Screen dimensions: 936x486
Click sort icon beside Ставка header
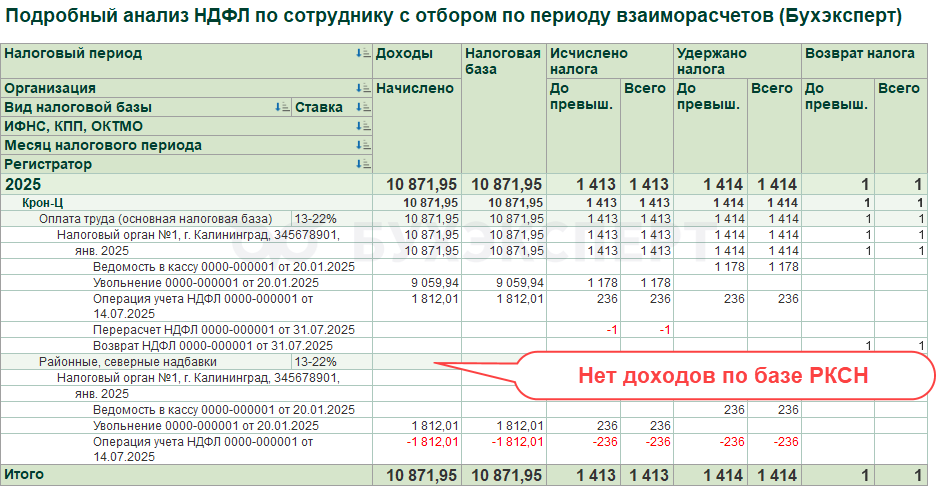(x=363, y=107)
